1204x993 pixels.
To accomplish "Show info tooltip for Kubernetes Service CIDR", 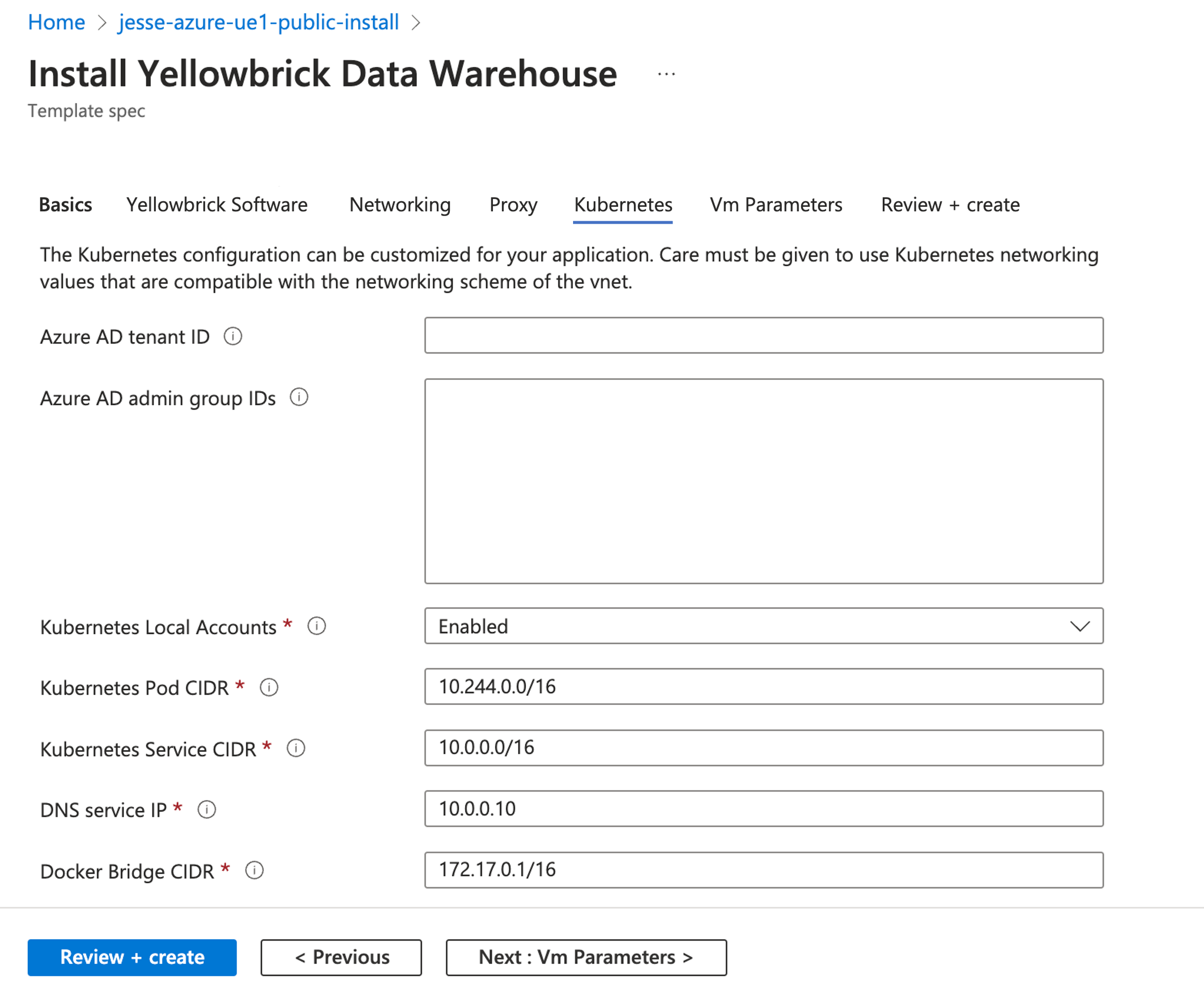I will pos(296,748).
